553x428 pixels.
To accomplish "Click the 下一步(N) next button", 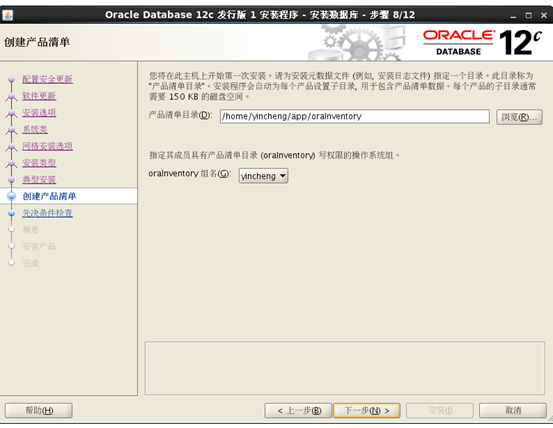I will click(x=367, y=410).
